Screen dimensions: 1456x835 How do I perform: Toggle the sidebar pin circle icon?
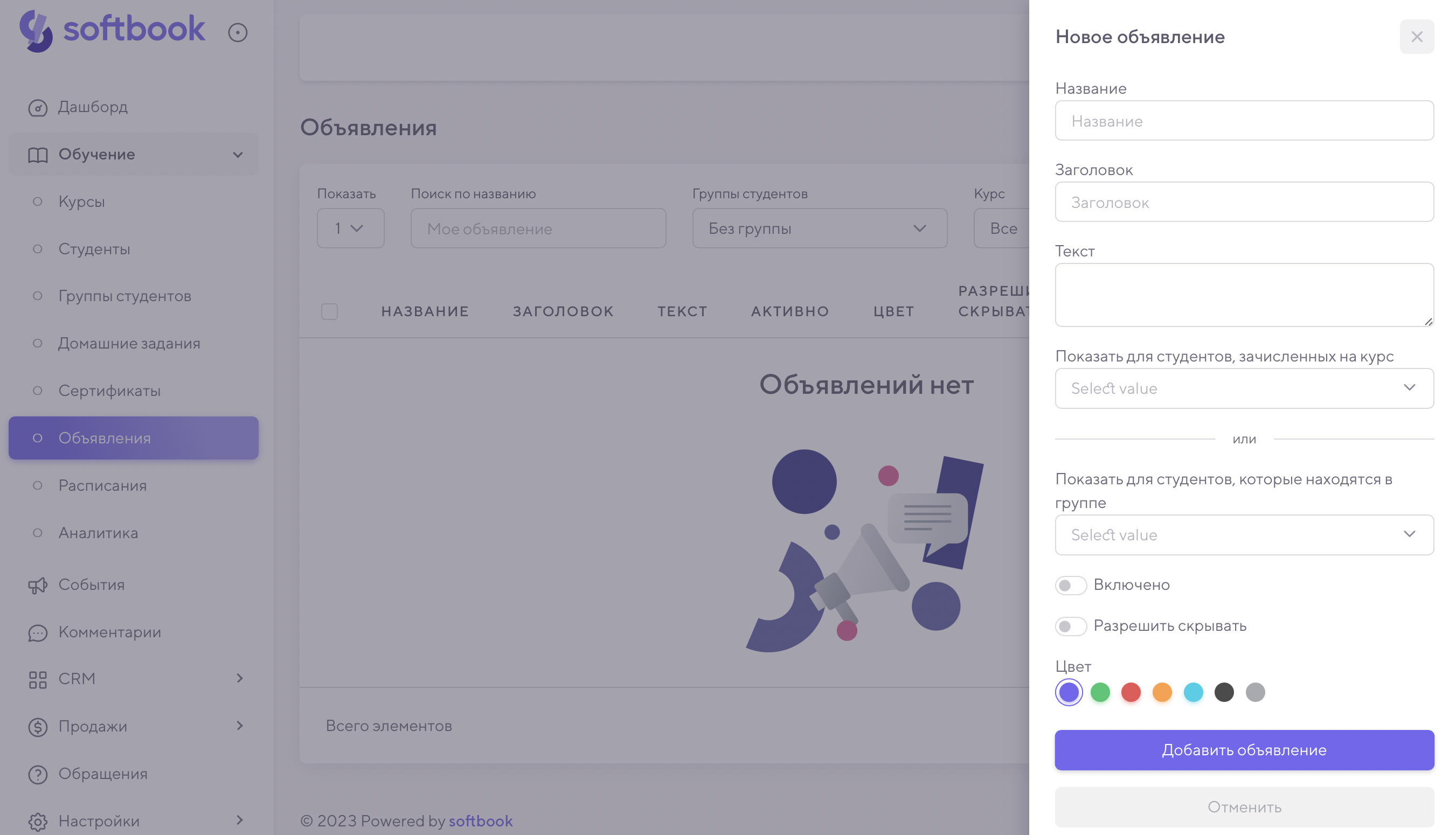(x=238, y=32)
